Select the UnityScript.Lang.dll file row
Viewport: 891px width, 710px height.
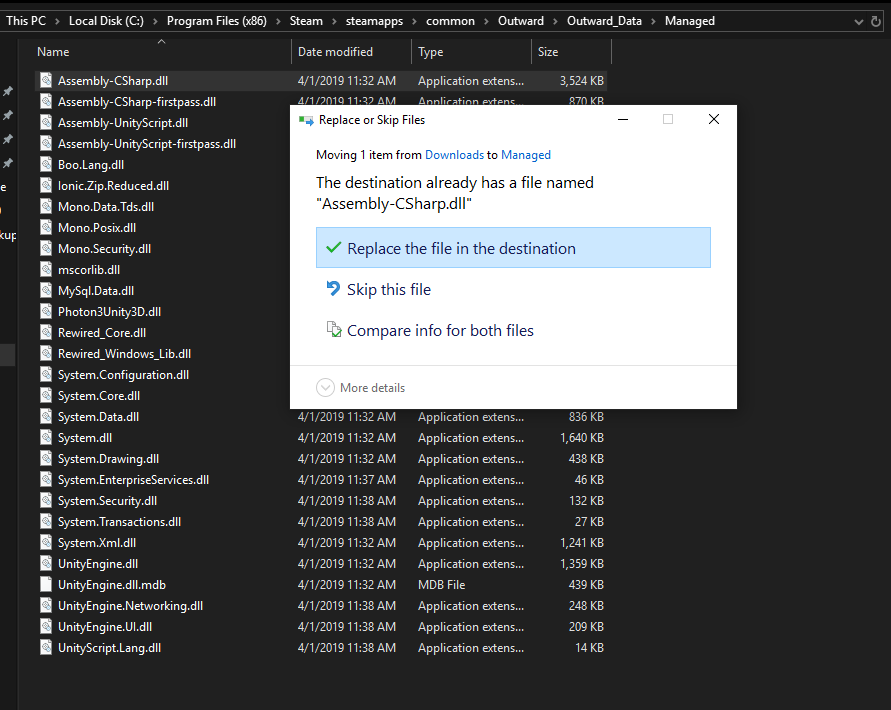[109, 648]
